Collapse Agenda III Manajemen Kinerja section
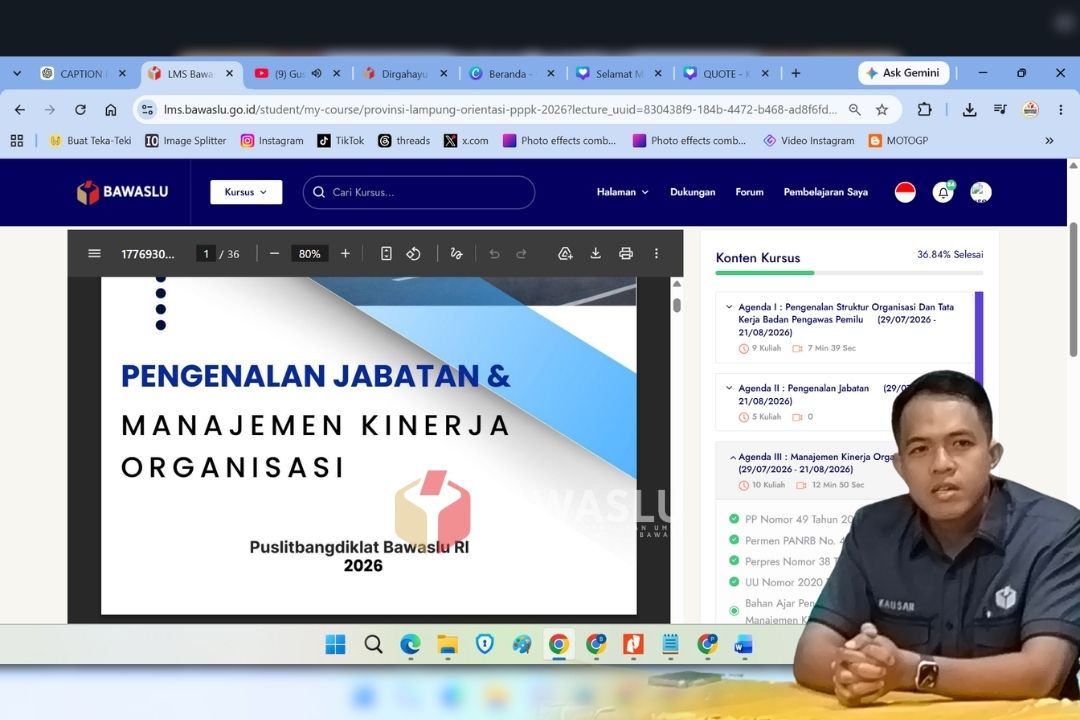1080x720 pixels. (732, 457)
